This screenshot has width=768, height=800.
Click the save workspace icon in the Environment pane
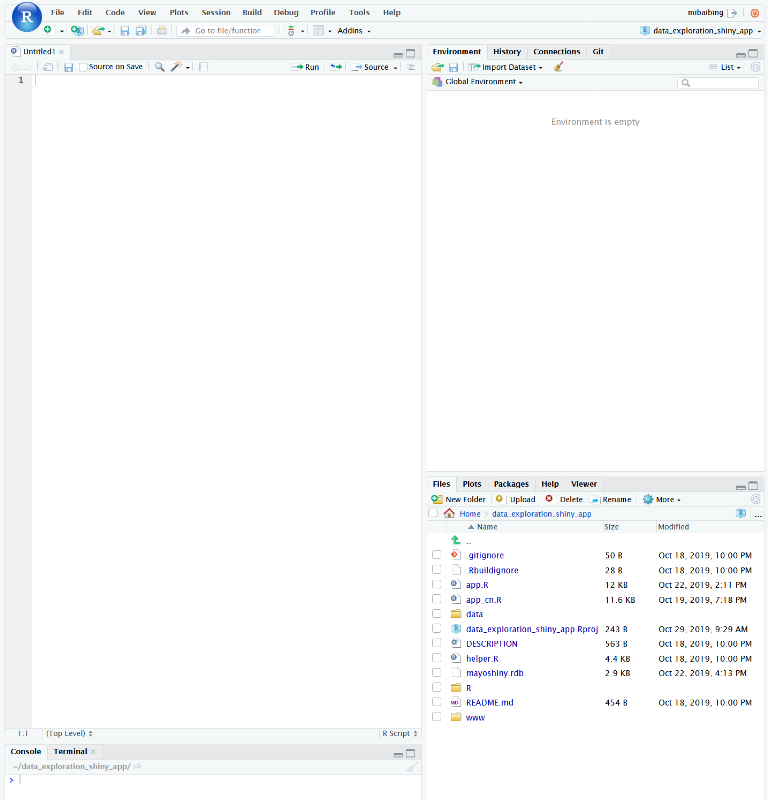tap(453, 67)
